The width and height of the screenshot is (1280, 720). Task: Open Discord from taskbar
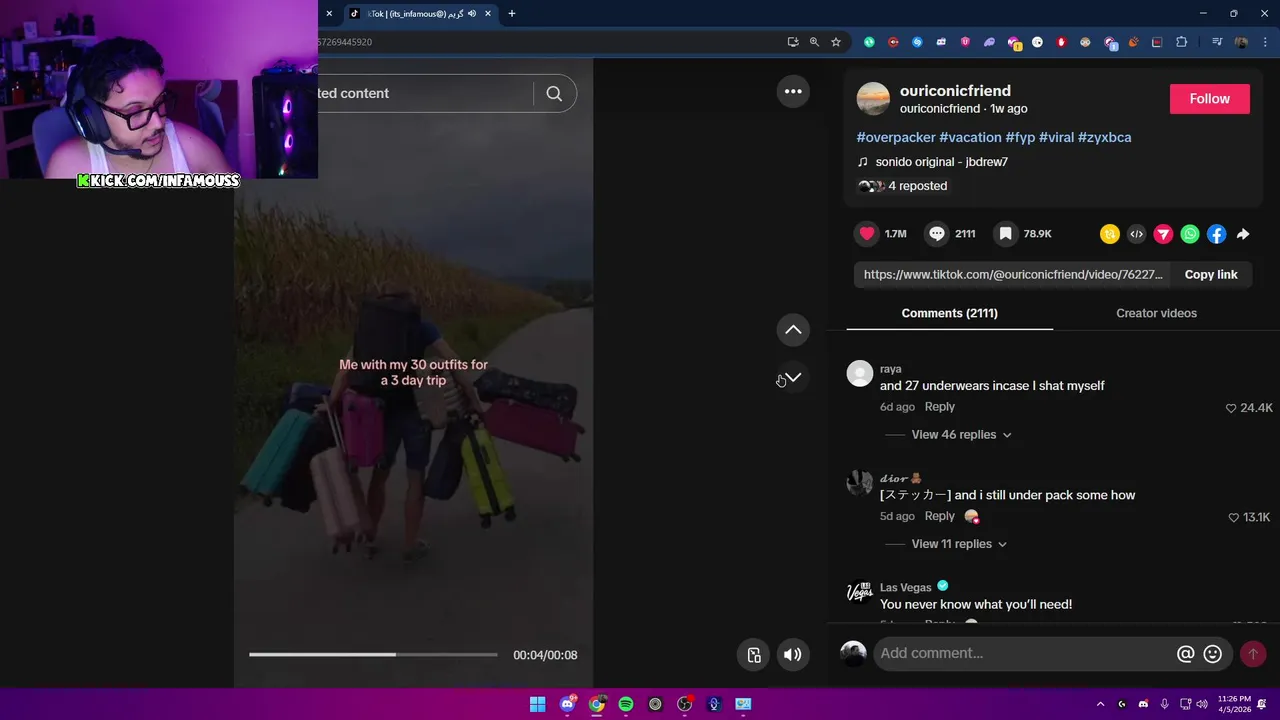(567, 704)
